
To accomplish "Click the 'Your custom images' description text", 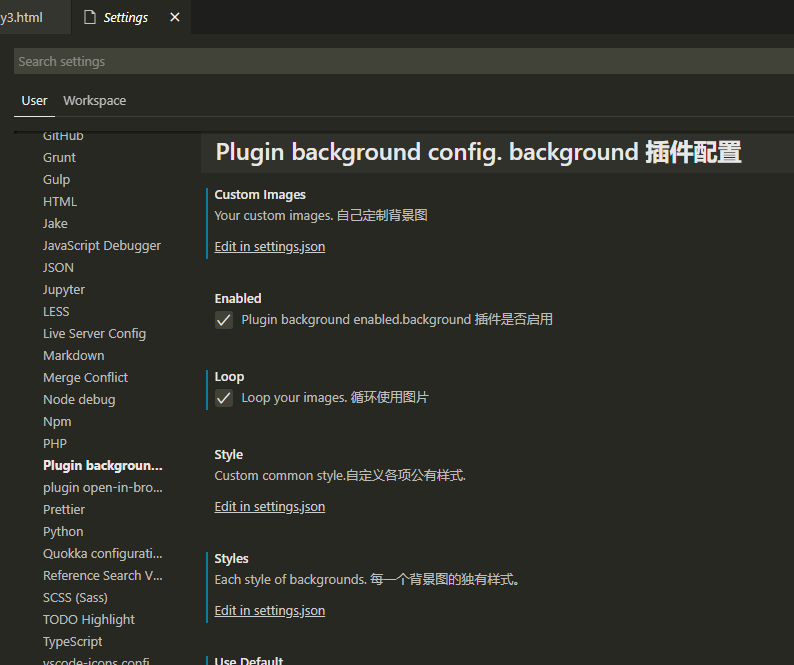I will click(321, 216).
